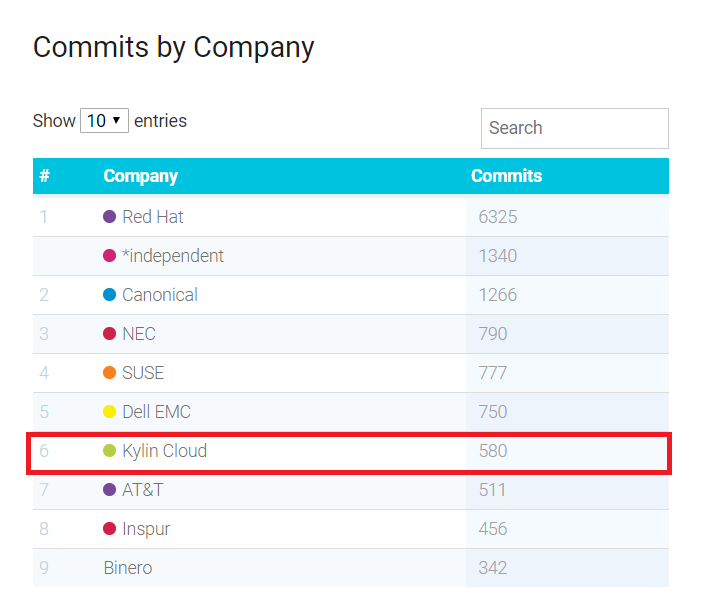Open the Red Hat company link

pyautogui.click(x=153, y=217)
